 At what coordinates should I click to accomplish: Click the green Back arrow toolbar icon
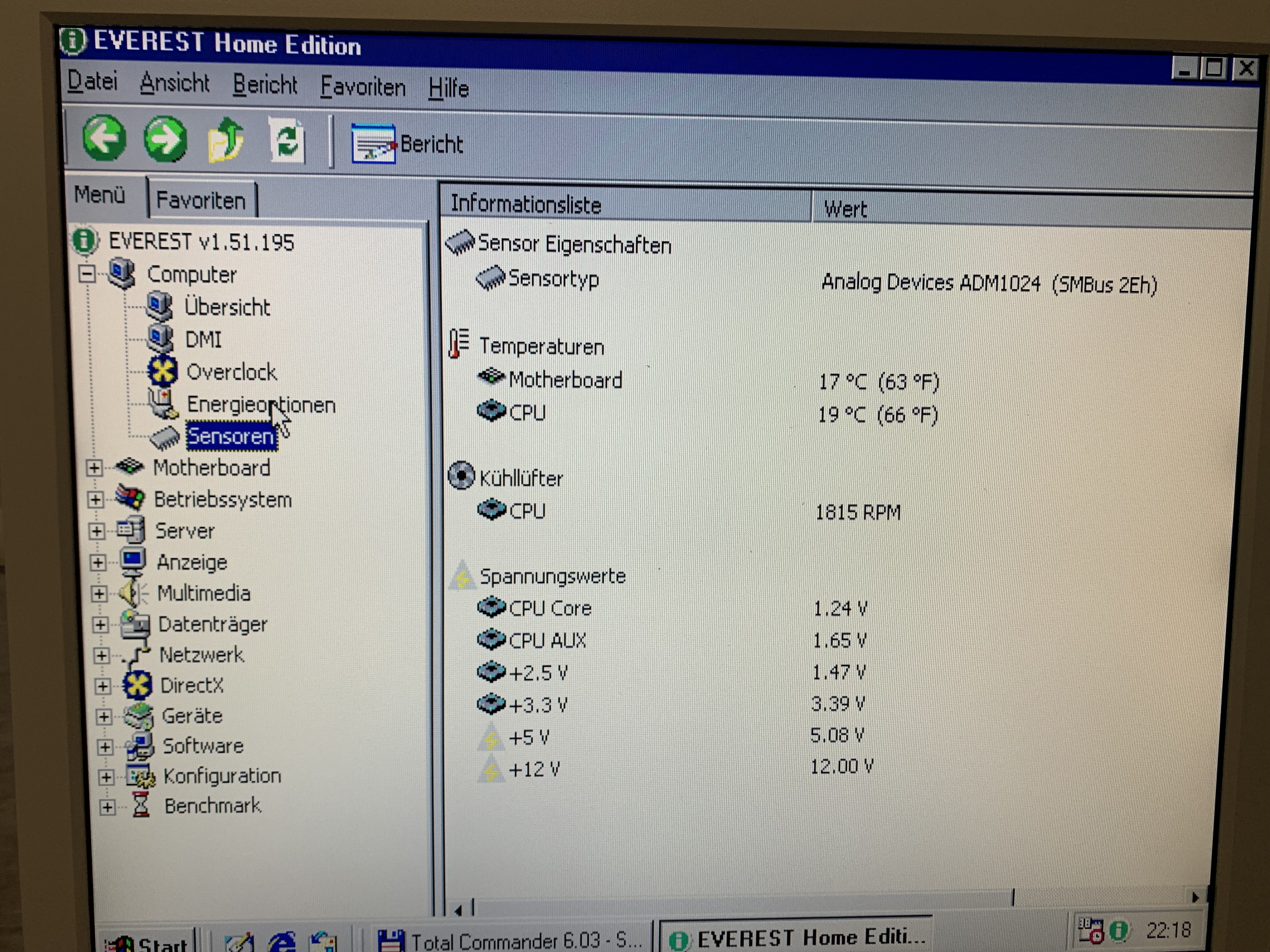point(104,138)
